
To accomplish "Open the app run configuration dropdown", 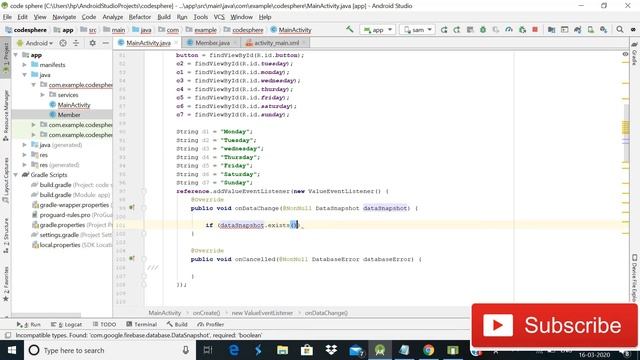I will [x=378, y=30].
